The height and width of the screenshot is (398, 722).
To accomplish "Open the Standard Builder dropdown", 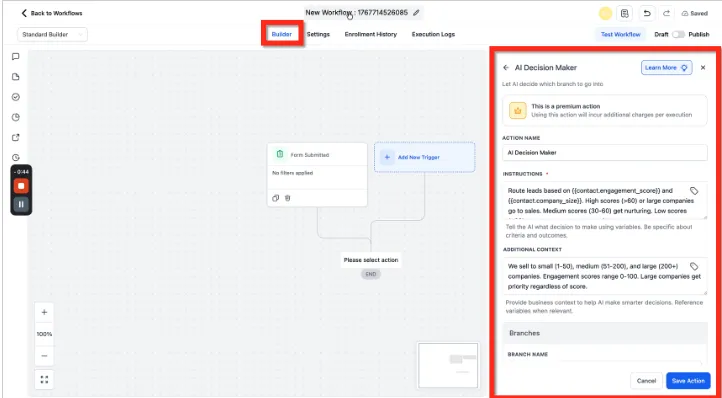I will [x=52, y=35].
